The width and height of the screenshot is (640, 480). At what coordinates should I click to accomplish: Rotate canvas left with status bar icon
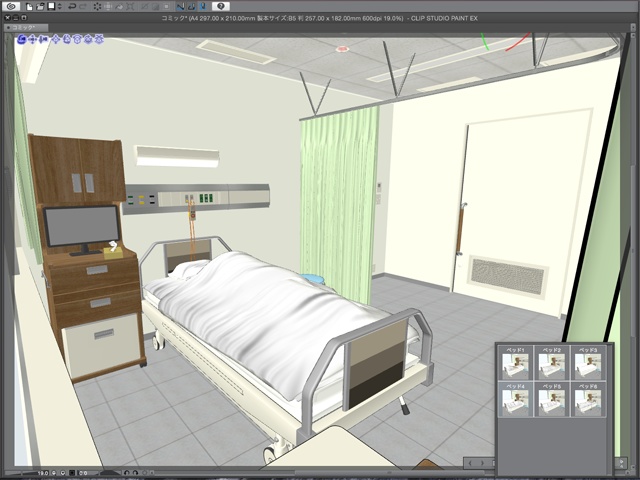click(126, 473)
